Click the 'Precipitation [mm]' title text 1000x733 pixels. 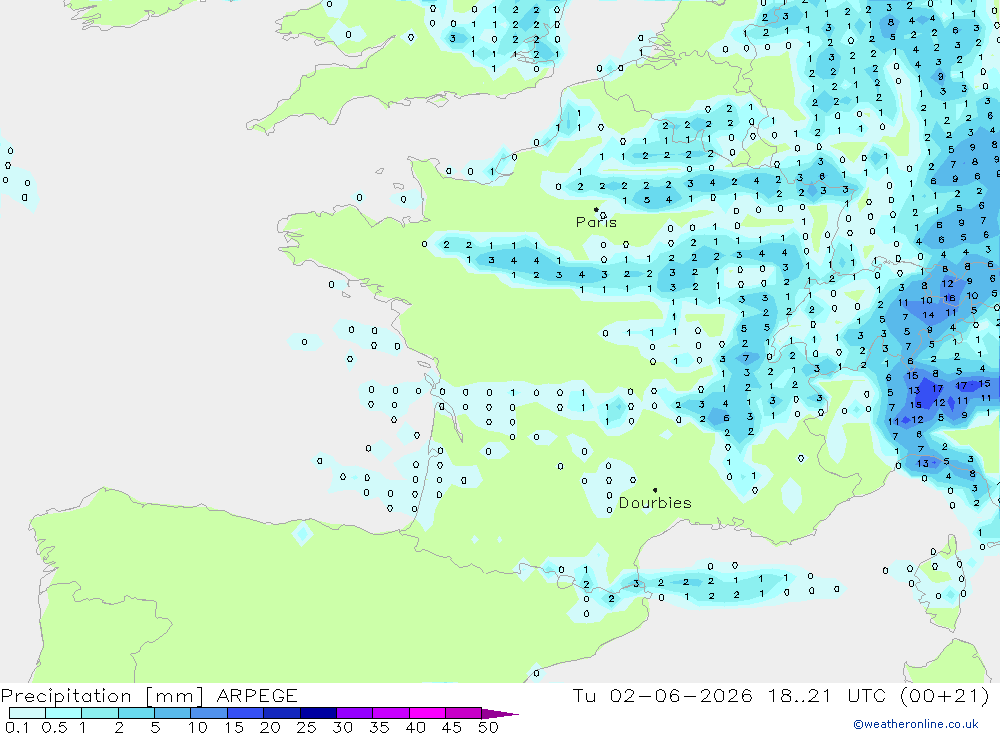(x=102, y=696)
